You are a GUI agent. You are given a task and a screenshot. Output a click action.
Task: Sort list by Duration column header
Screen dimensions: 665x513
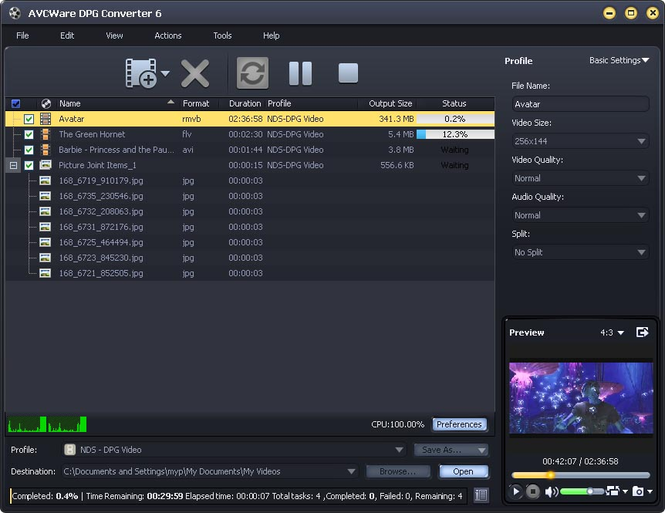[x=245, y=103]
